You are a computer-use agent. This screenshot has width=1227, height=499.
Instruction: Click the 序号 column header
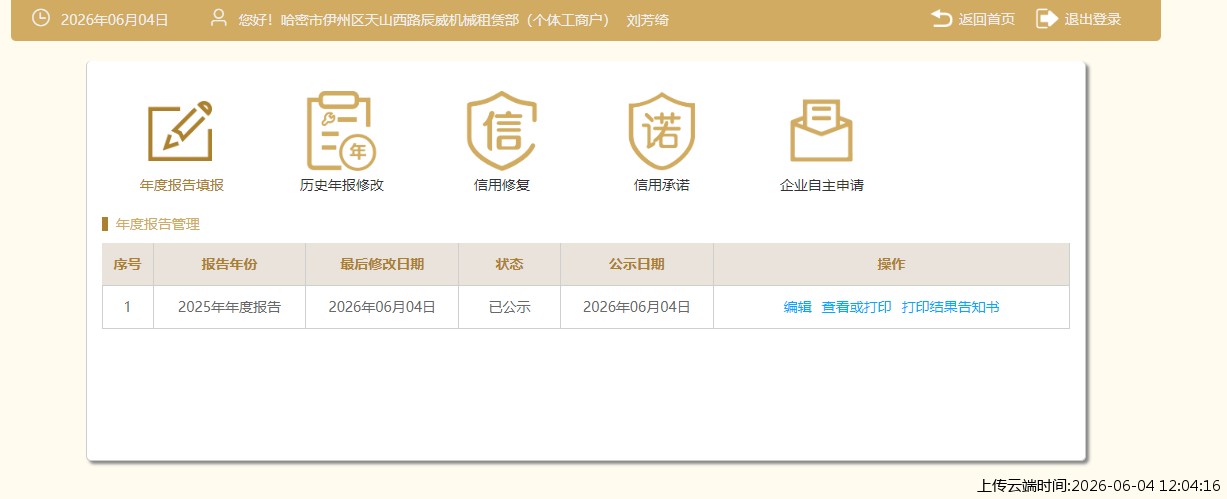coord(127,264)
